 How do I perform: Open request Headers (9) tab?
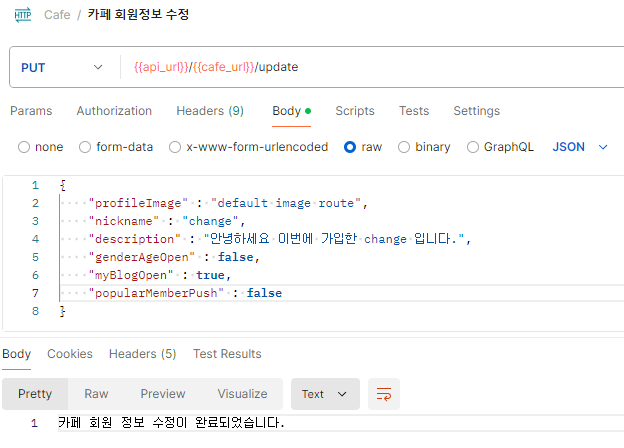coord(210,111)
